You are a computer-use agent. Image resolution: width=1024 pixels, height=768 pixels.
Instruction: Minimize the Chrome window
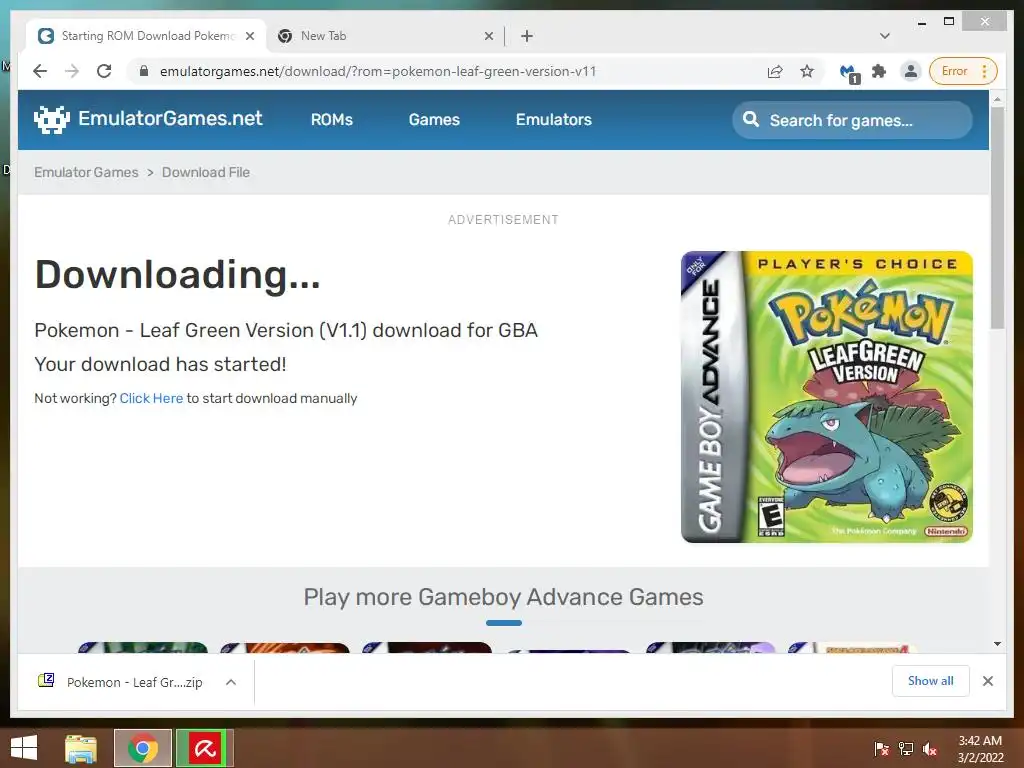[x=922, y=22]
